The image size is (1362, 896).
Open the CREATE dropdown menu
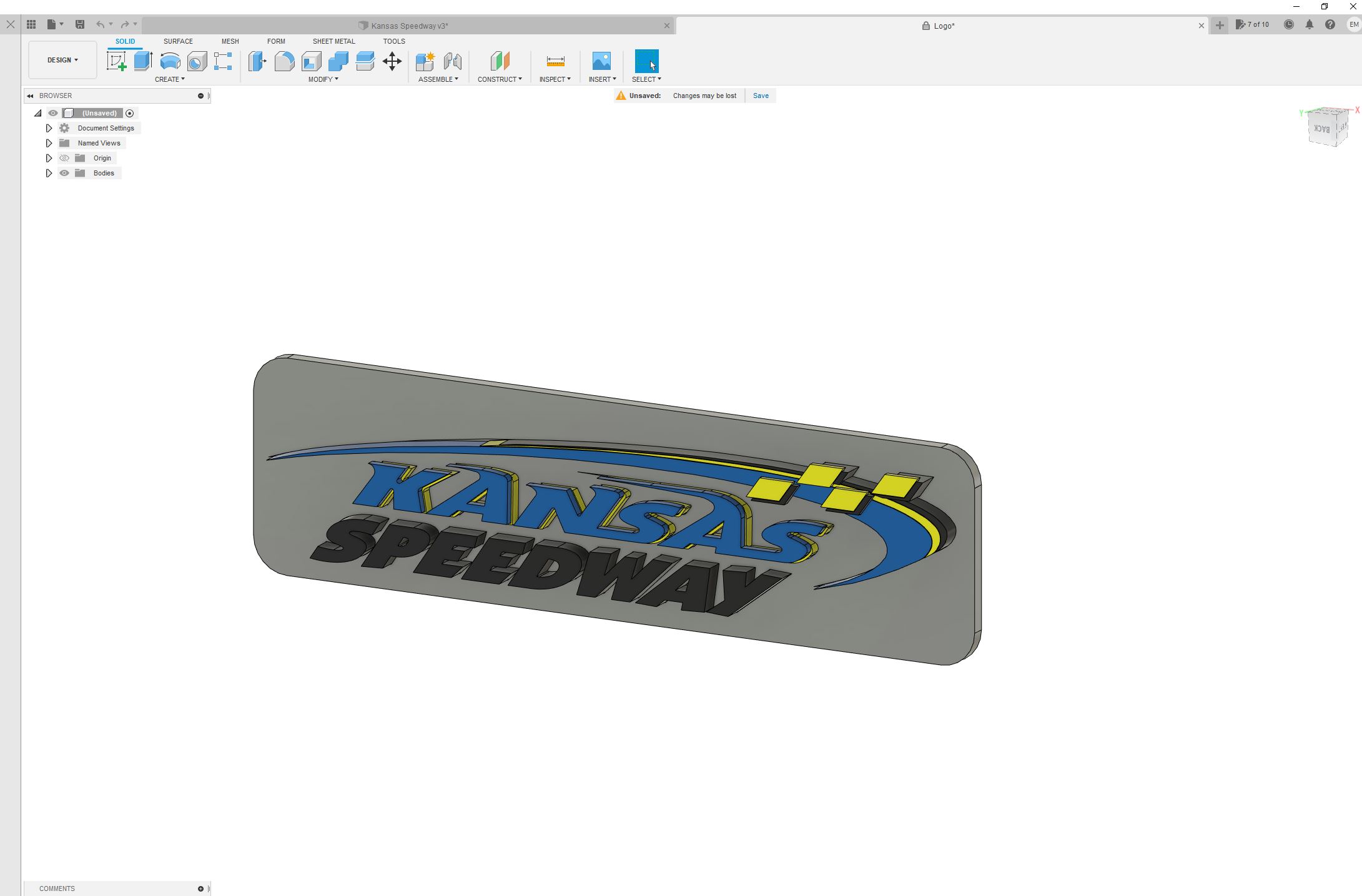pos(170,79)
